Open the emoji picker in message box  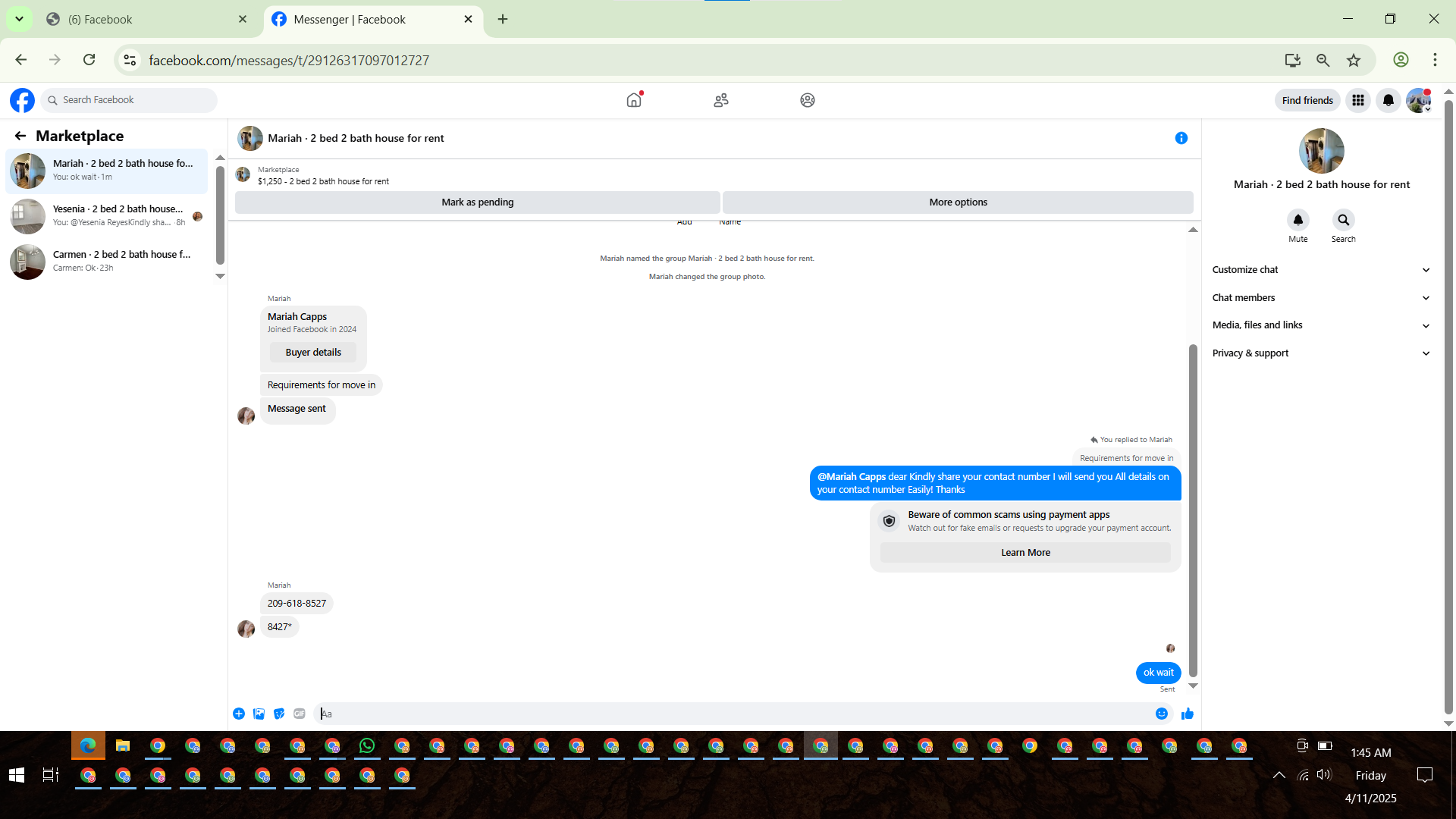point(1161,714)
